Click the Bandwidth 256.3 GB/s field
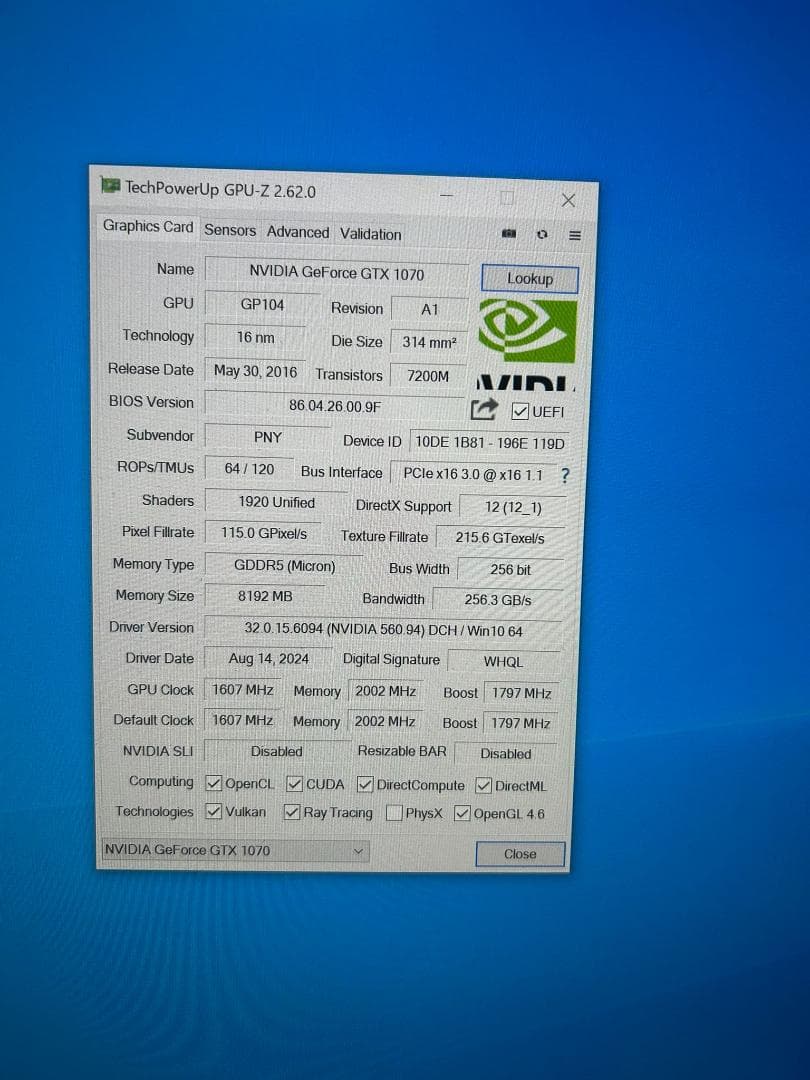 498,600
